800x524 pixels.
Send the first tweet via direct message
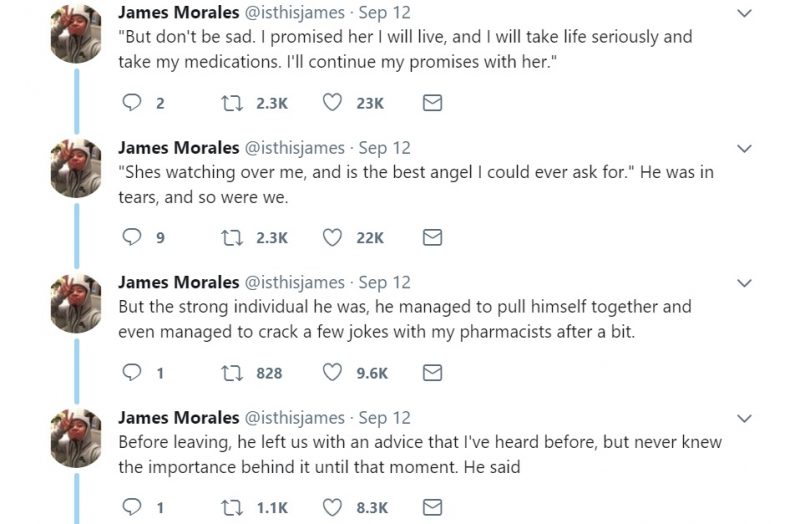432,103
